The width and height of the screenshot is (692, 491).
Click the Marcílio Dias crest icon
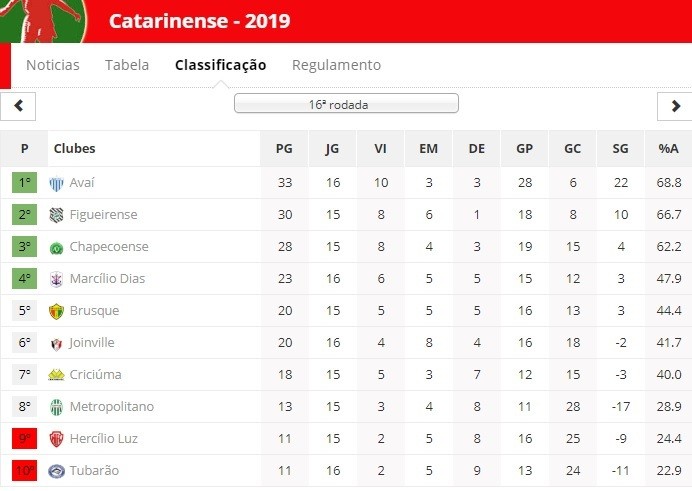pos(57,279)
